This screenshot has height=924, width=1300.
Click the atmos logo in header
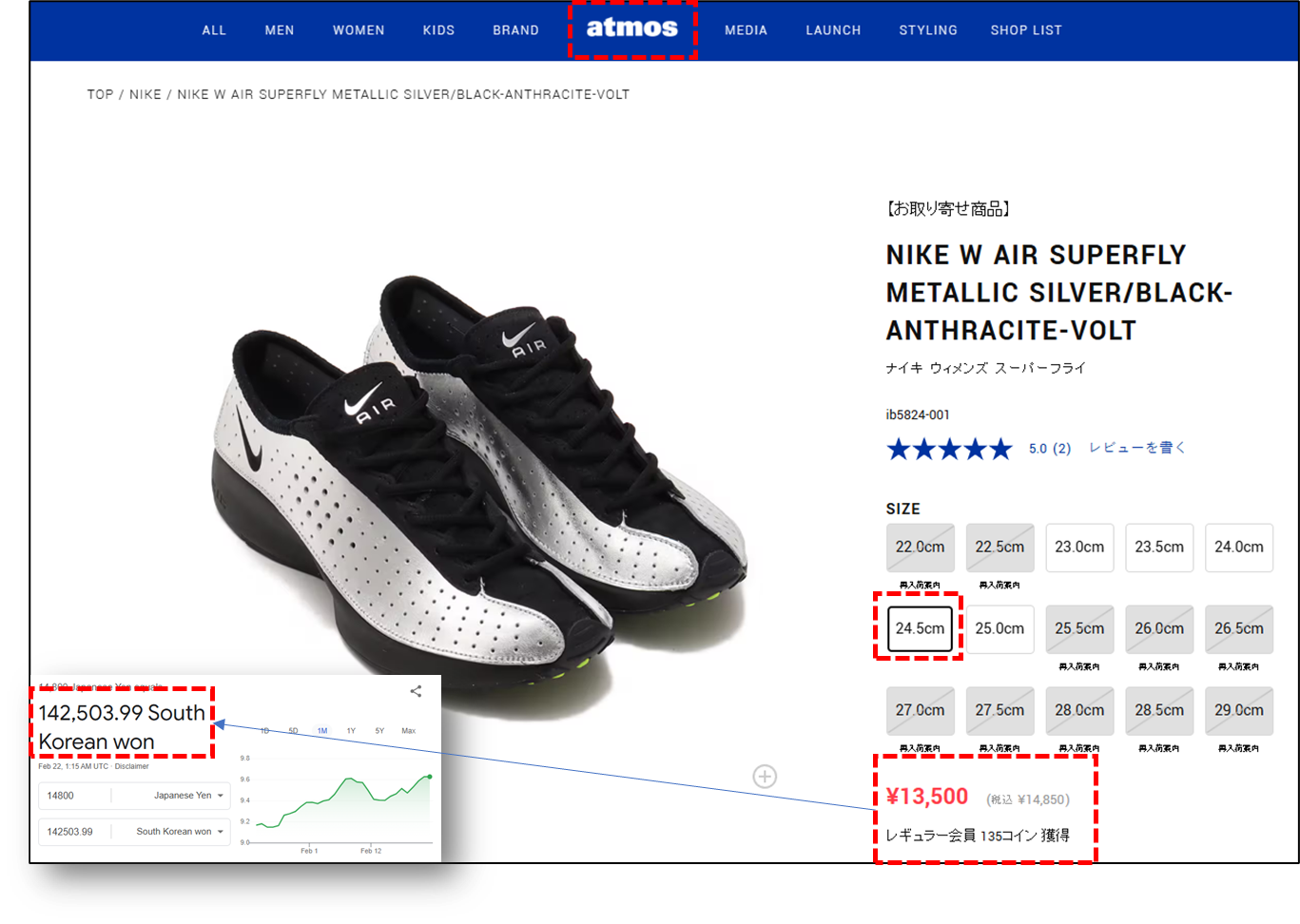(632, 29)
